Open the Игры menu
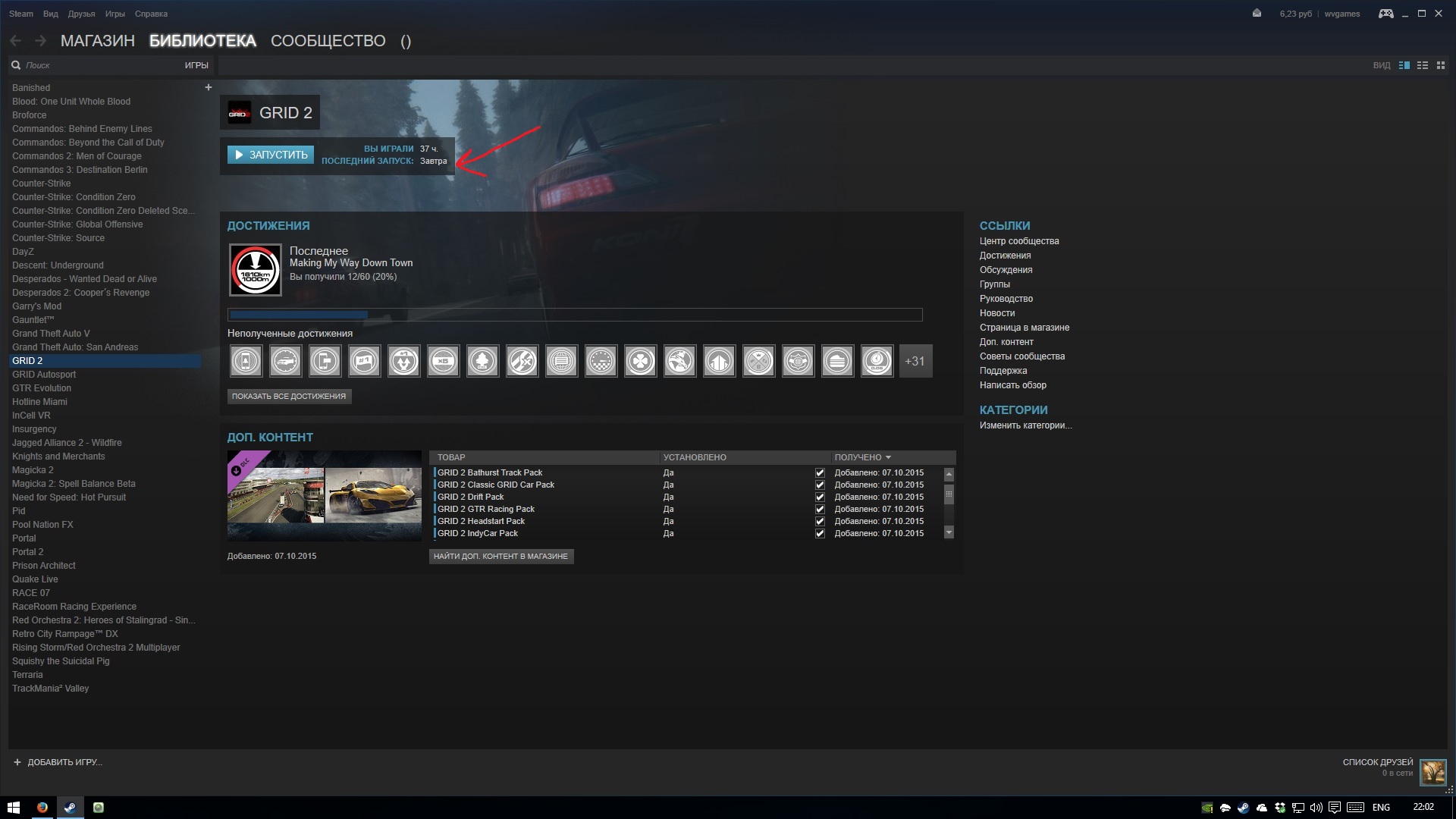Image resolution: width=1456 pixels, height=819 pixels. coord(115,14)
